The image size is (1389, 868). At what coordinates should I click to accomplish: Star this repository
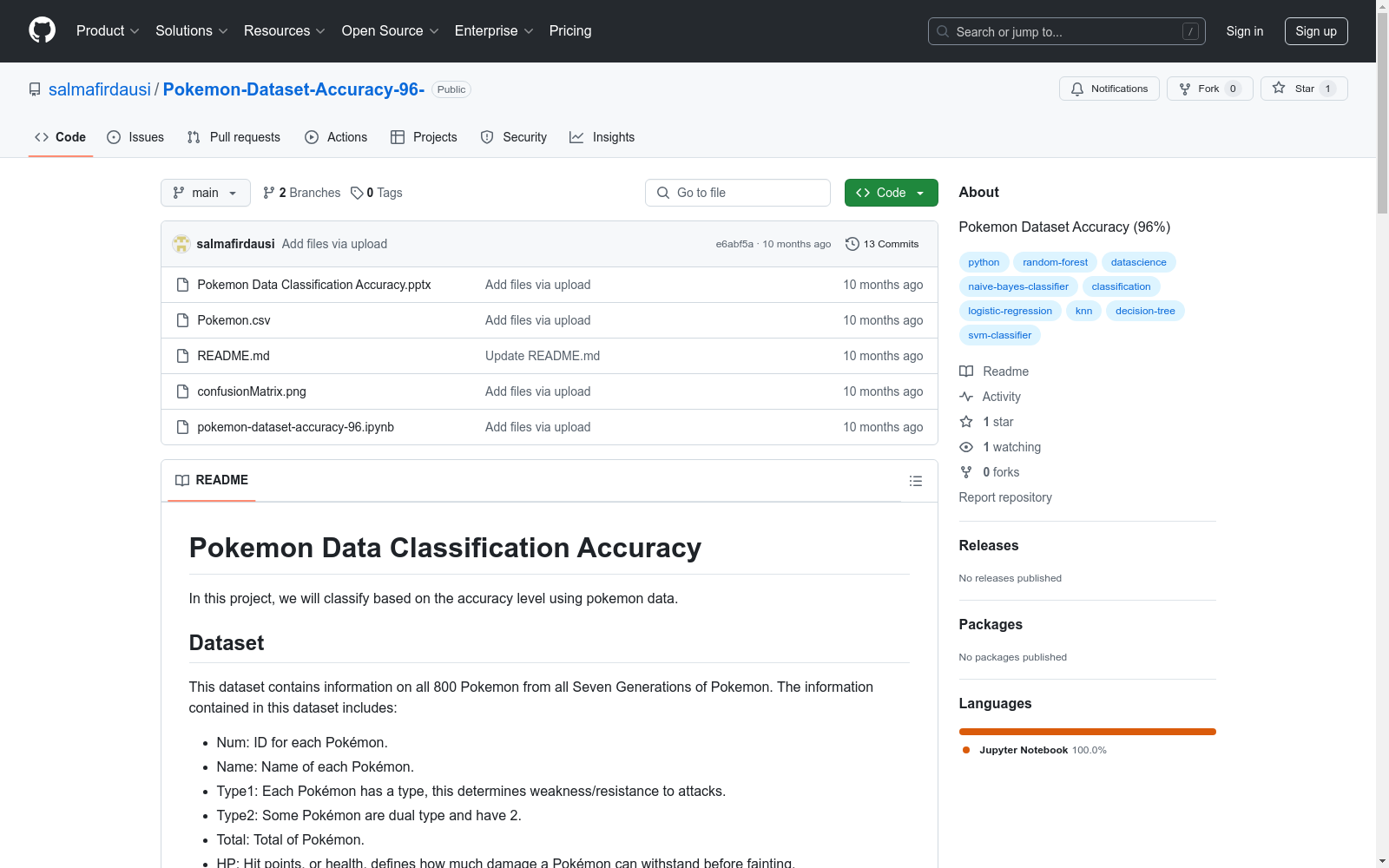tap(1304, 89)
